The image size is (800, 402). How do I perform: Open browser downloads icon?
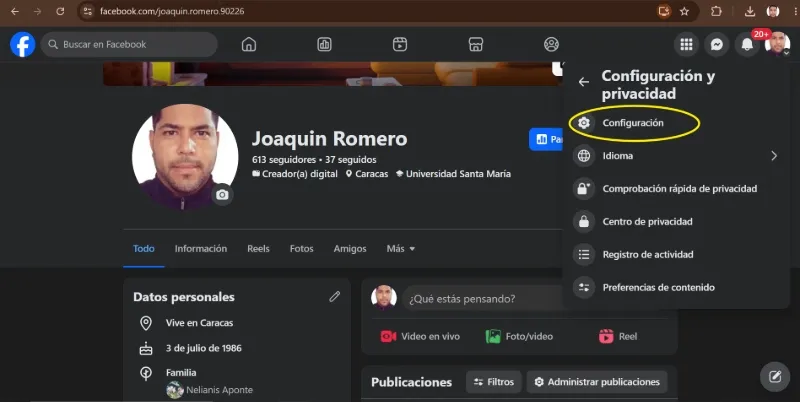pyautogui.click(x=749, y=11)
